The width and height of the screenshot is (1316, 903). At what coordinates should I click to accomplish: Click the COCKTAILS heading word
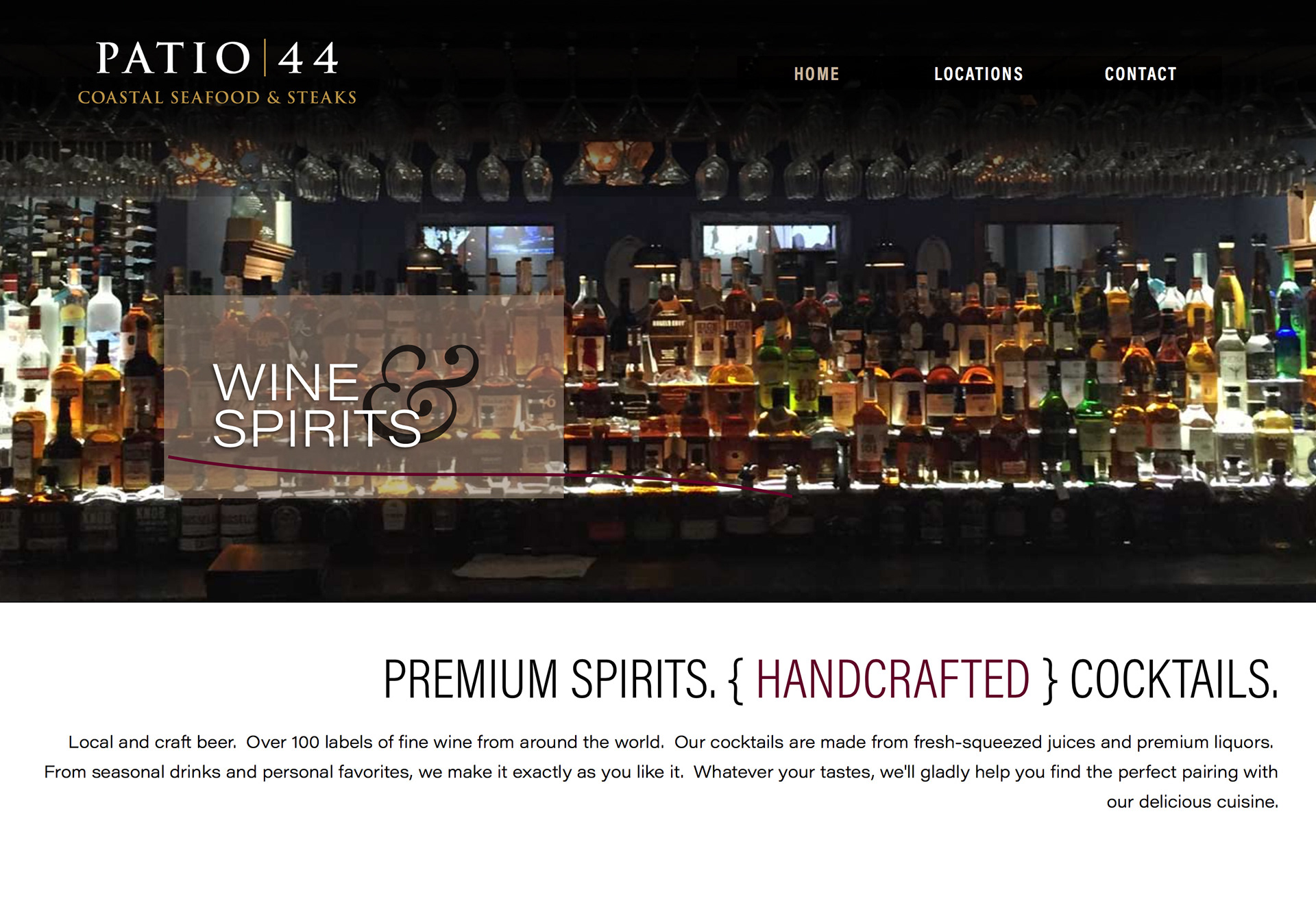[x=1174, y=679]
